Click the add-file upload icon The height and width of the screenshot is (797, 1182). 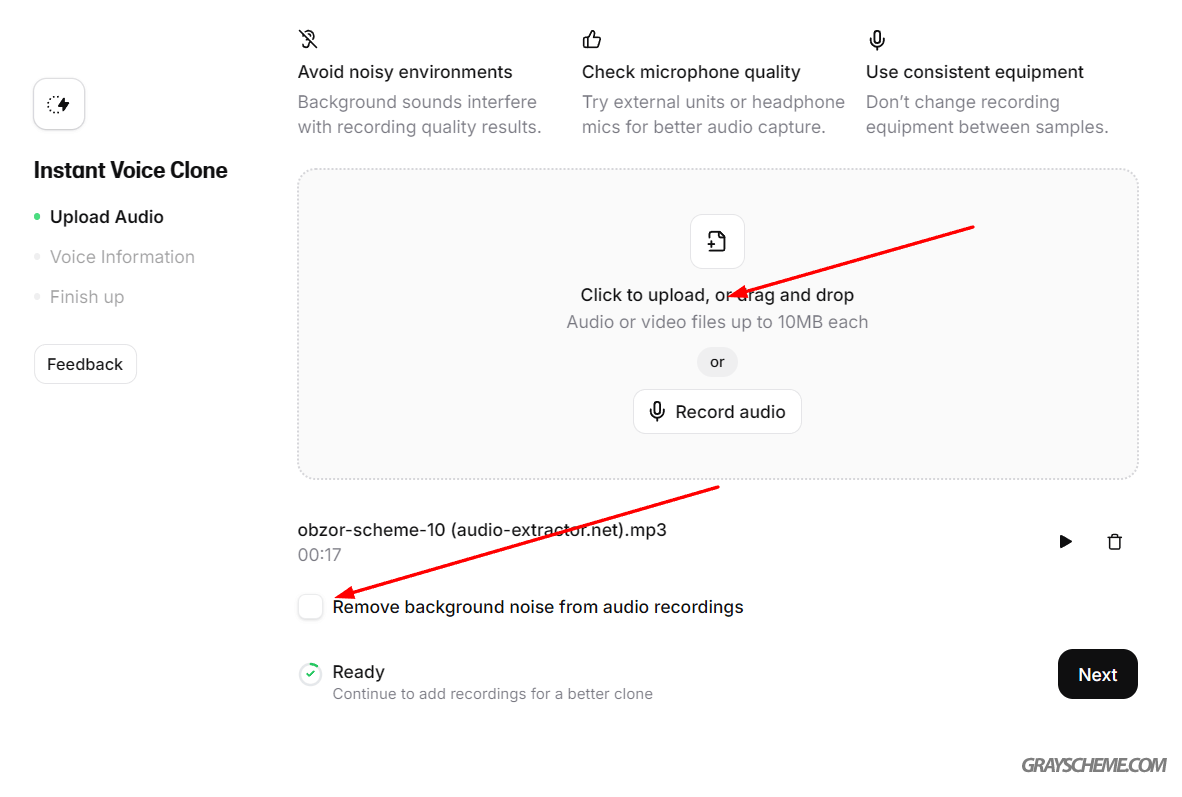[717, 241]
